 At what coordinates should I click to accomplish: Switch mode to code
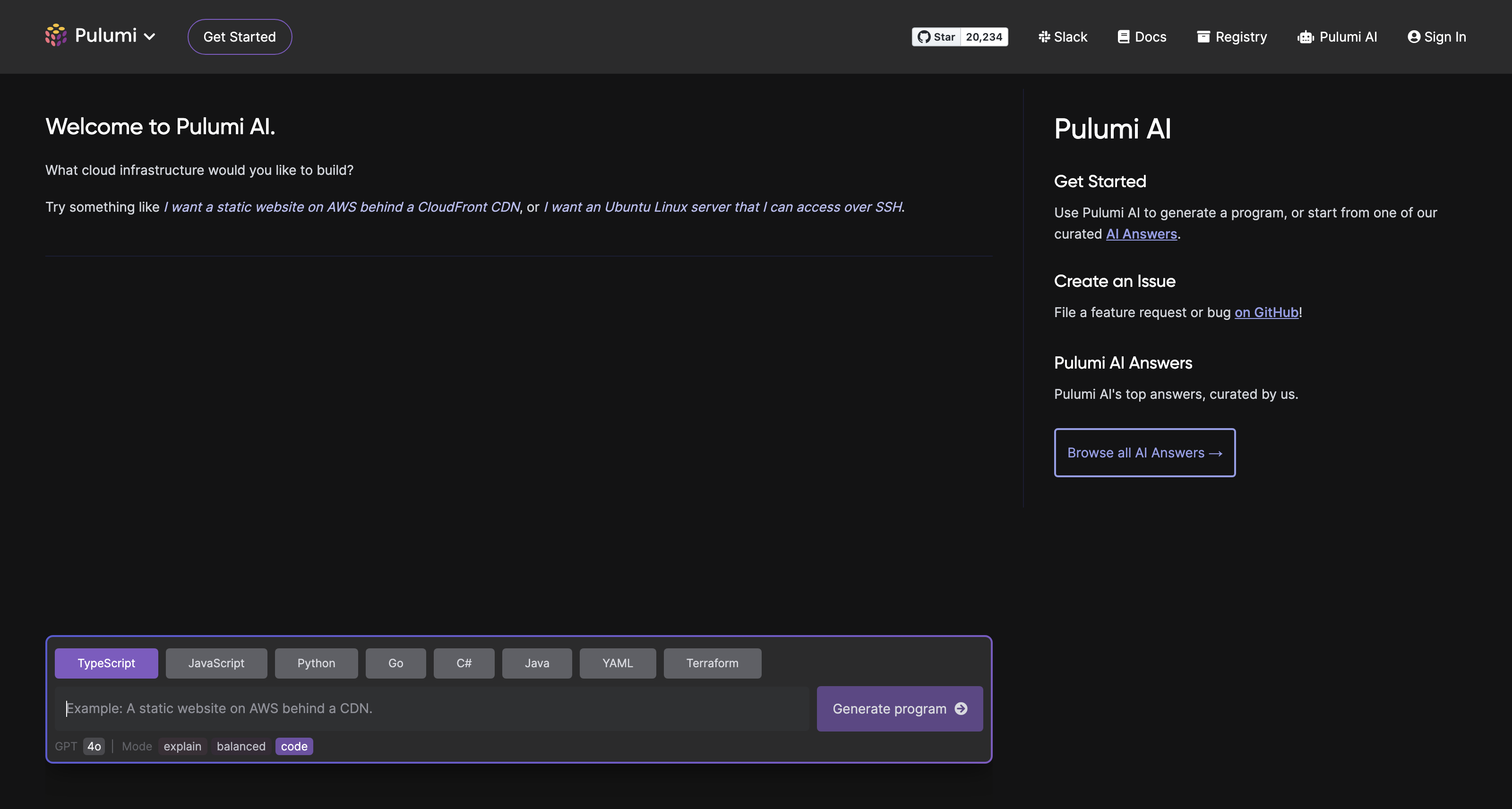[294, 746]
